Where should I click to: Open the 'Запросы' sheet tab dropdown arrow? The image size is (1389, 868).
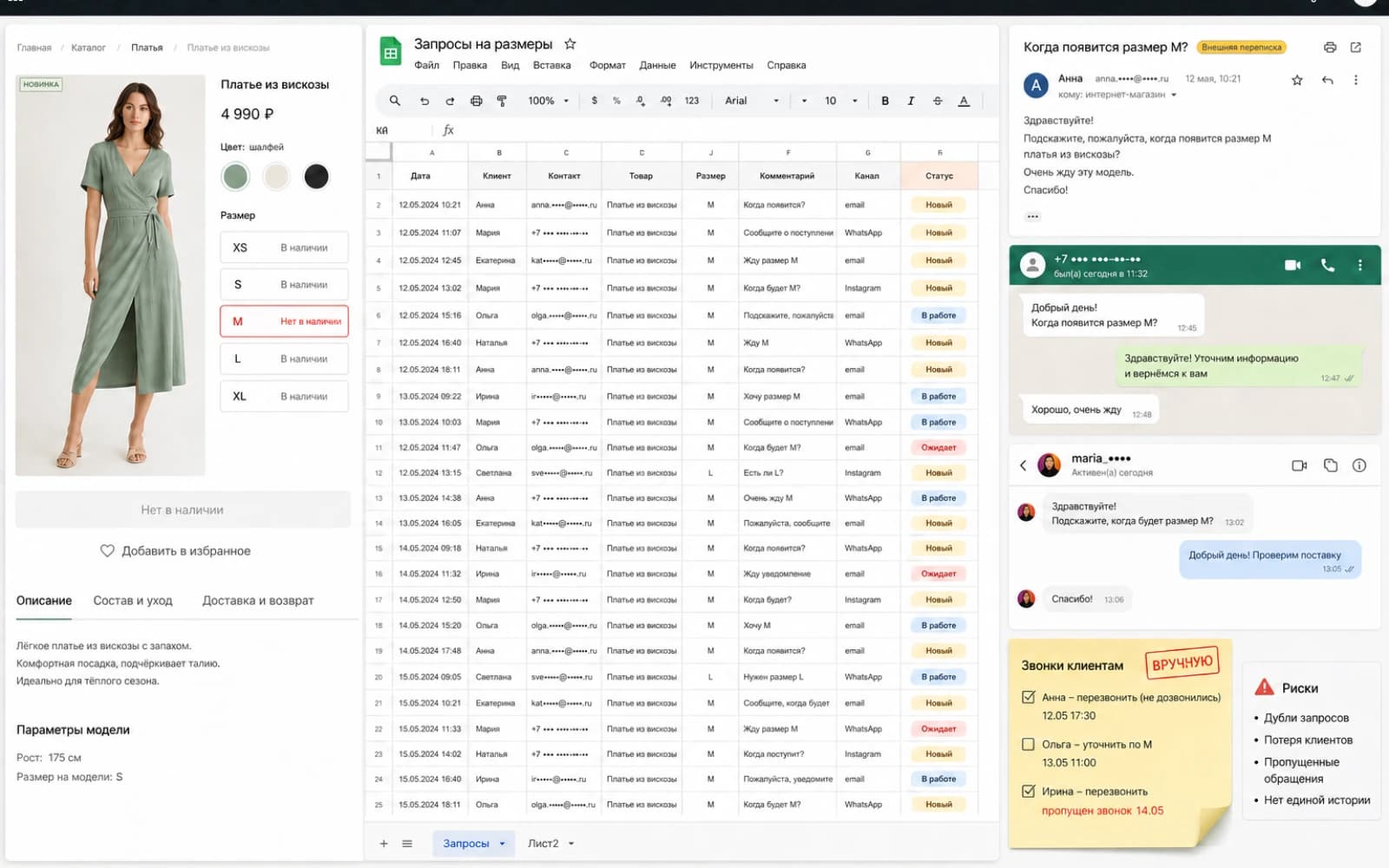(x=502, y=843)
